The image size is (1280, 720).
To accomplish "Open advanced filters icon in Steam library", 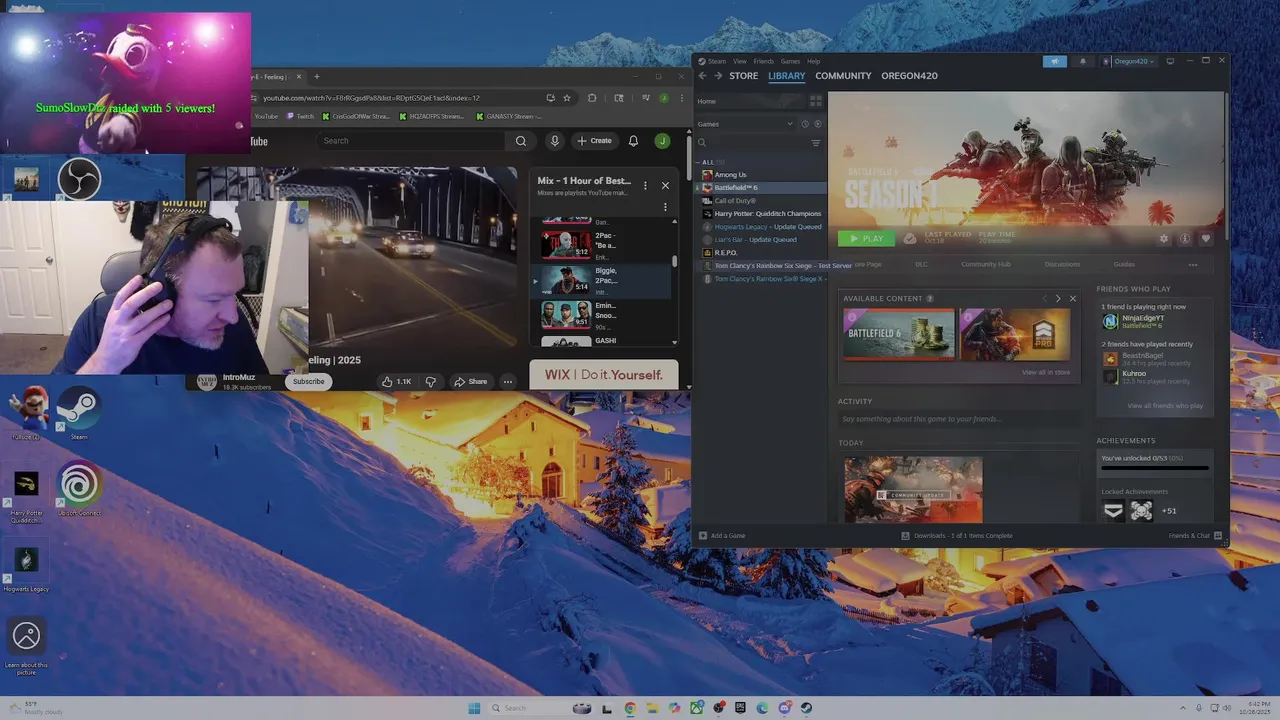I will click(816, 143).
